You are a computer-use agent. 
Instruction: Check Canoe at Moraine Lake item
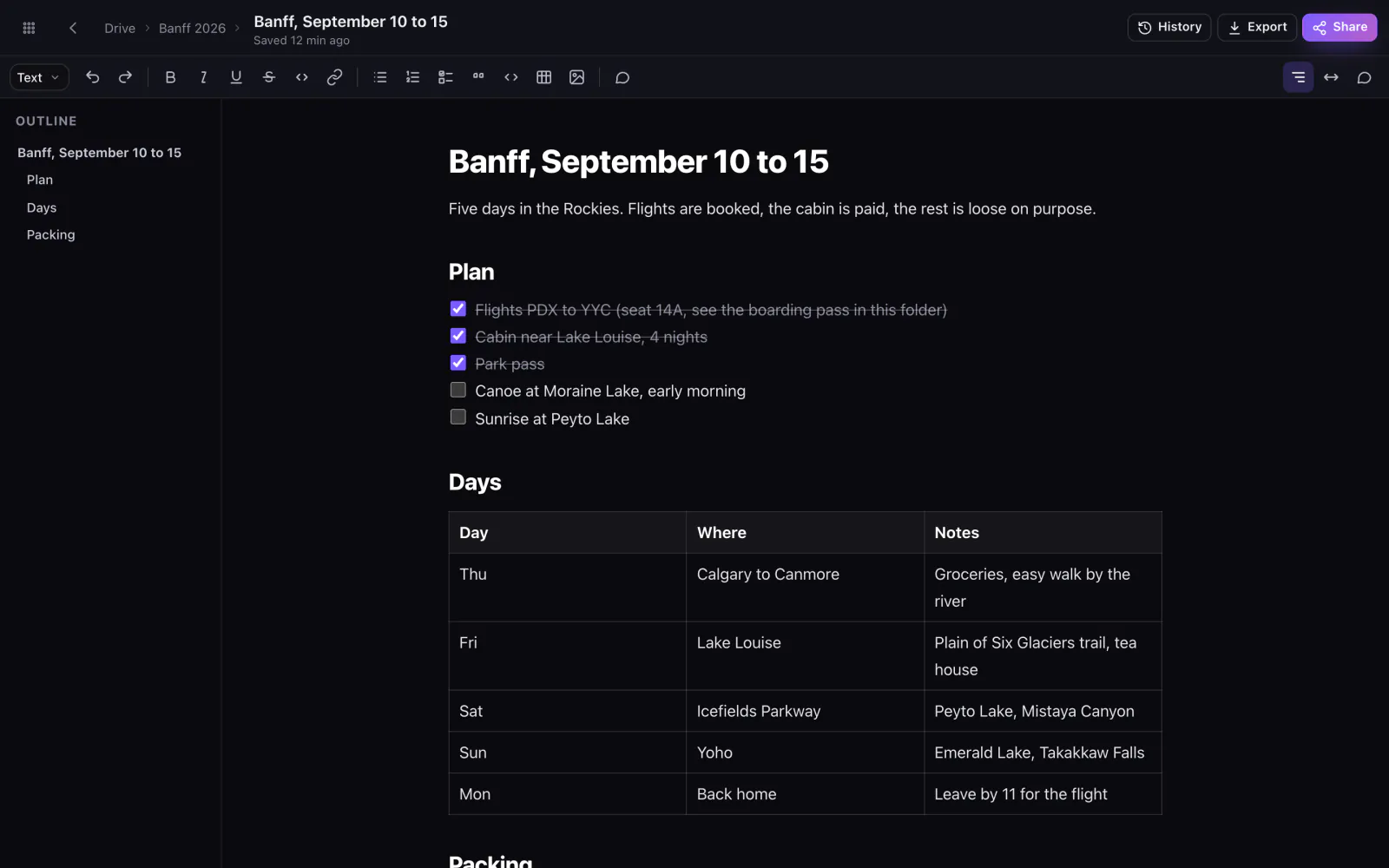pos(458,390)
